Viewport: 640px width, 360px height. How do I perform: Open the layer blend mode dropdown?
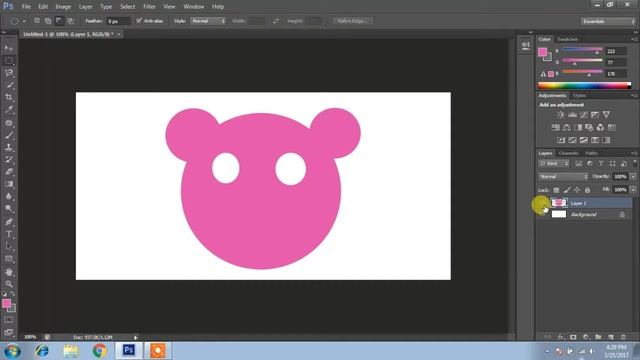563,176
